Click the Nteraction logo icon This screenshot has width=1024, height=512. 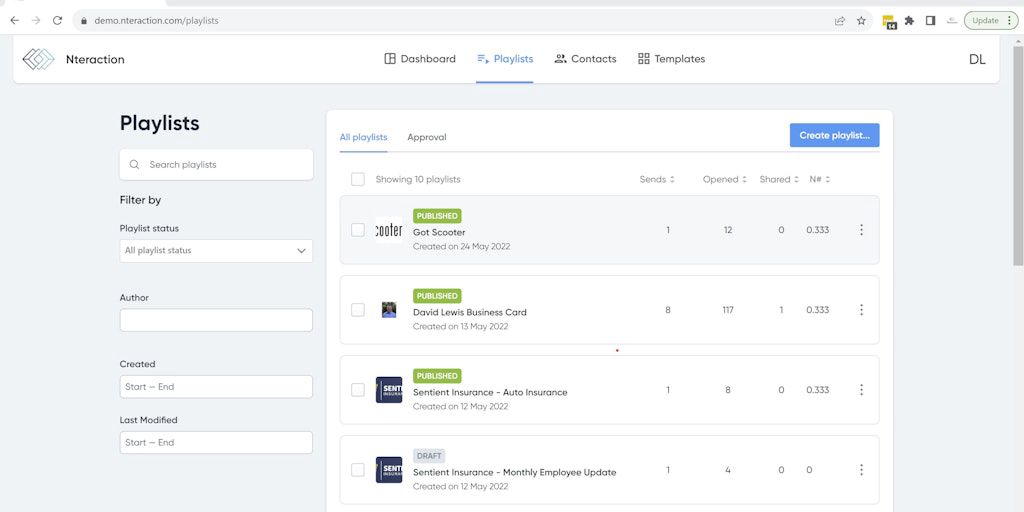coord(38,59)
